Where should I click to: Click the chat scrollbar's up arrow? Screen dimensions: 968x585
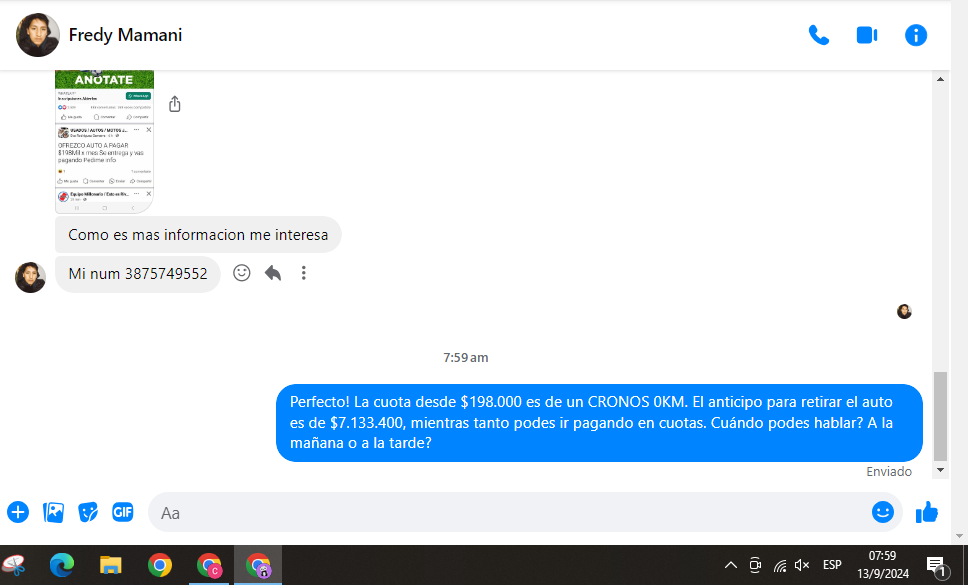(x=940, y=79)
